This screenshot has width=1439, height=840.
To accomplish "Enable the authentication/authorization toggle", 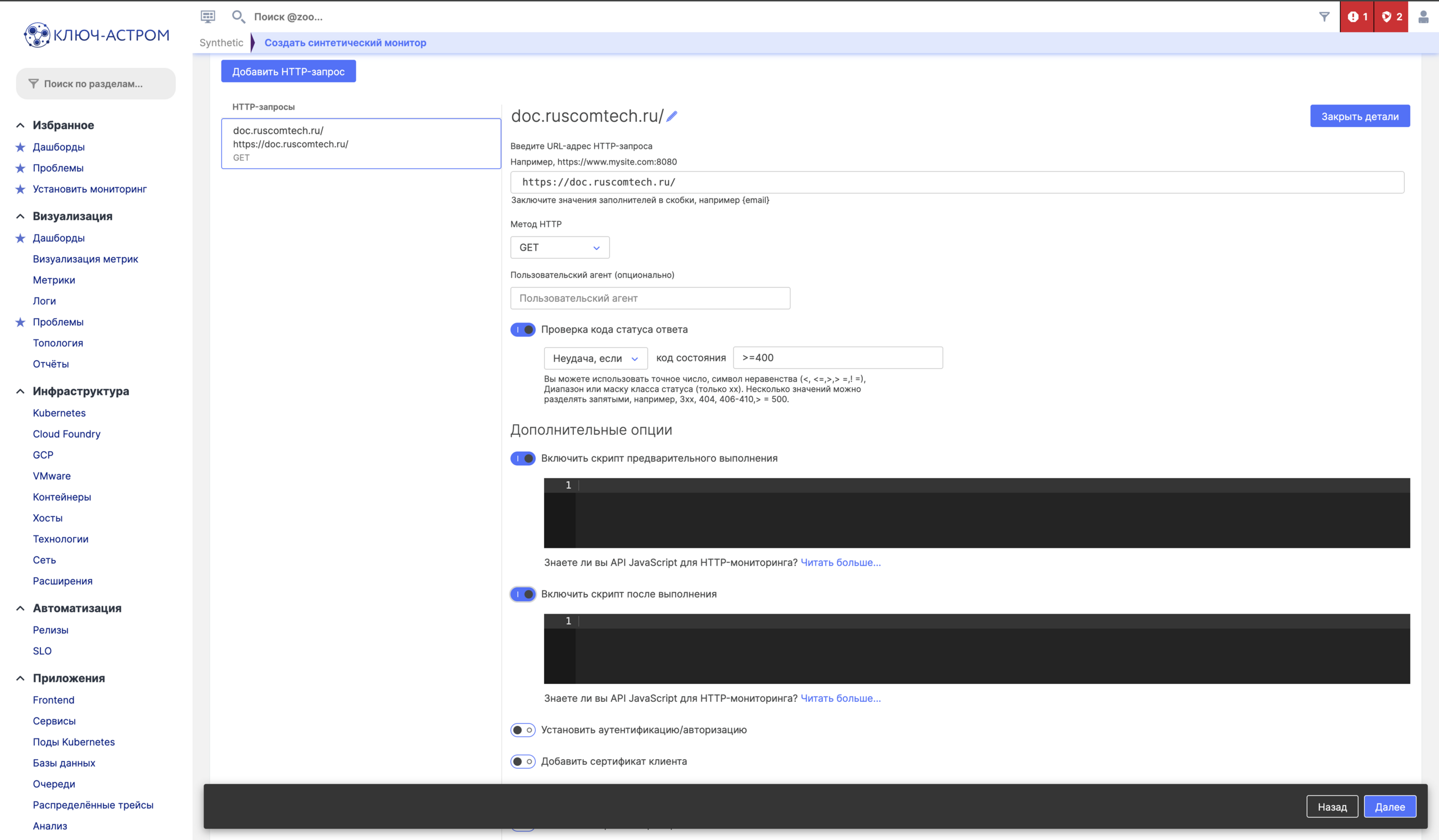I will (523, 730).
